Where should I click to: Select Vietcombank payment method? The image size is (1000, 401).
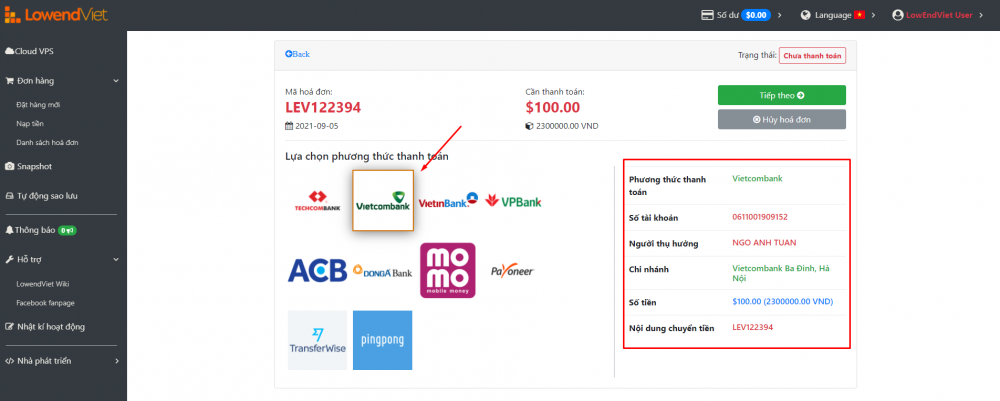pyautogui.click(x=383, y=200)
